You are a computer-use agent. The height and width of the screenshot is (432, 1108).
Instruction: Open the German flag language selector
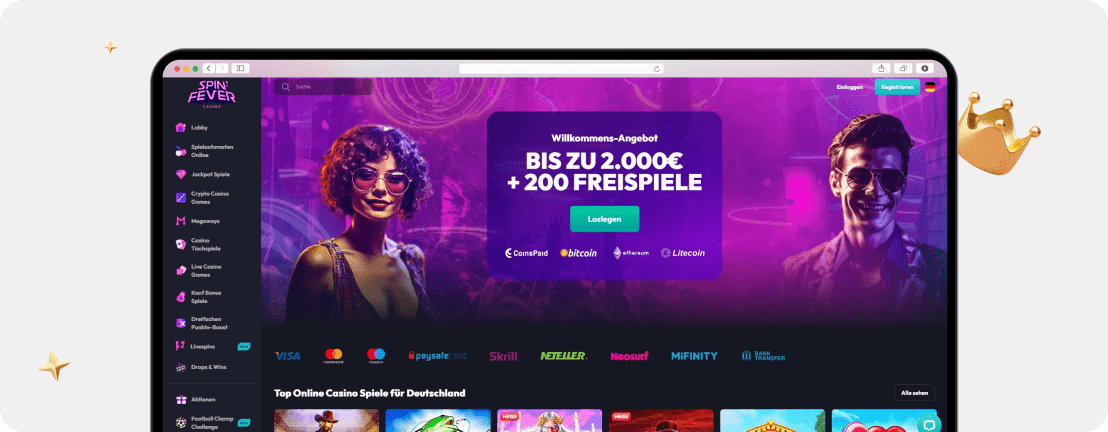click(x=930, y=87)
